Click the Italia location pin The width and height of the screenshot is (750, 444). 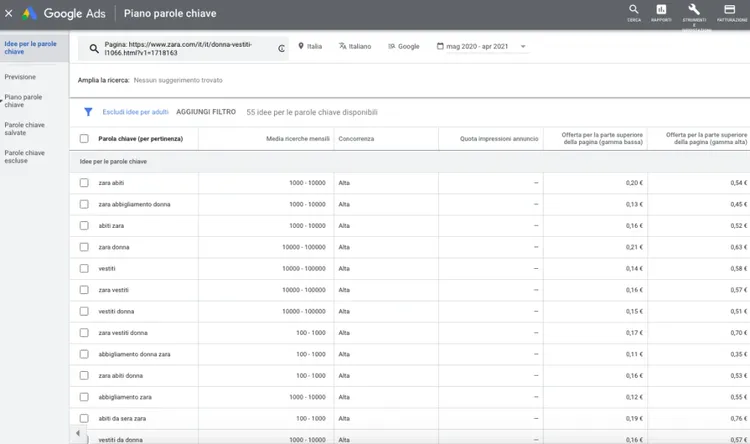[301, 46]
